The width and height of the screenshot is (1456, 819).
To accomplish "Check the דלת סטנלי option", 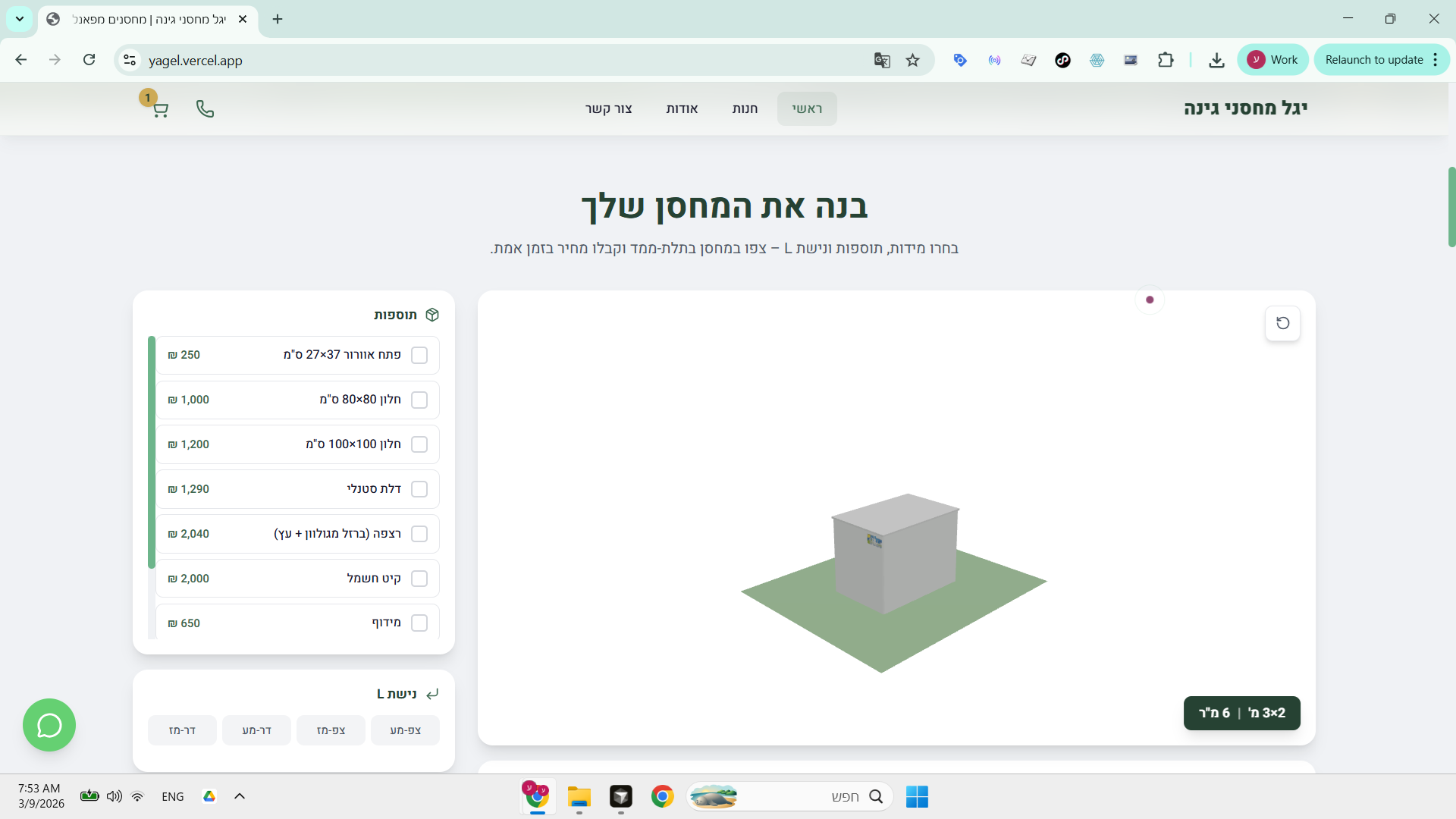I will [x=419, y=489].
